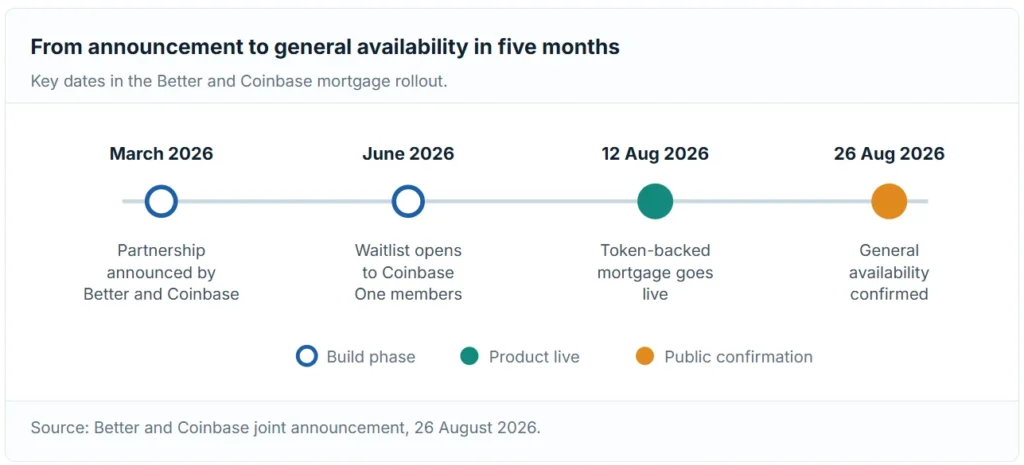Click the 12 Aug 2026 date heading
1024x465 pixels.
(655, 154)
